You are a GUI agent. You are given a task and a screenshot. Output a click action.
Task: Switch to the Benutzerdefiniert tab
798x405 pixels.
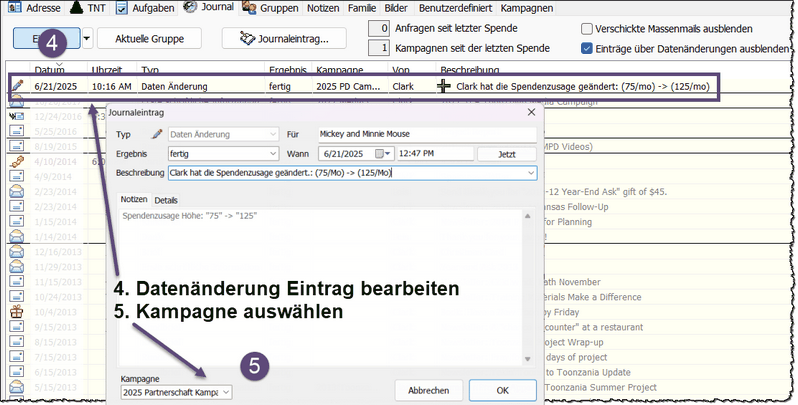click(455, 8)
